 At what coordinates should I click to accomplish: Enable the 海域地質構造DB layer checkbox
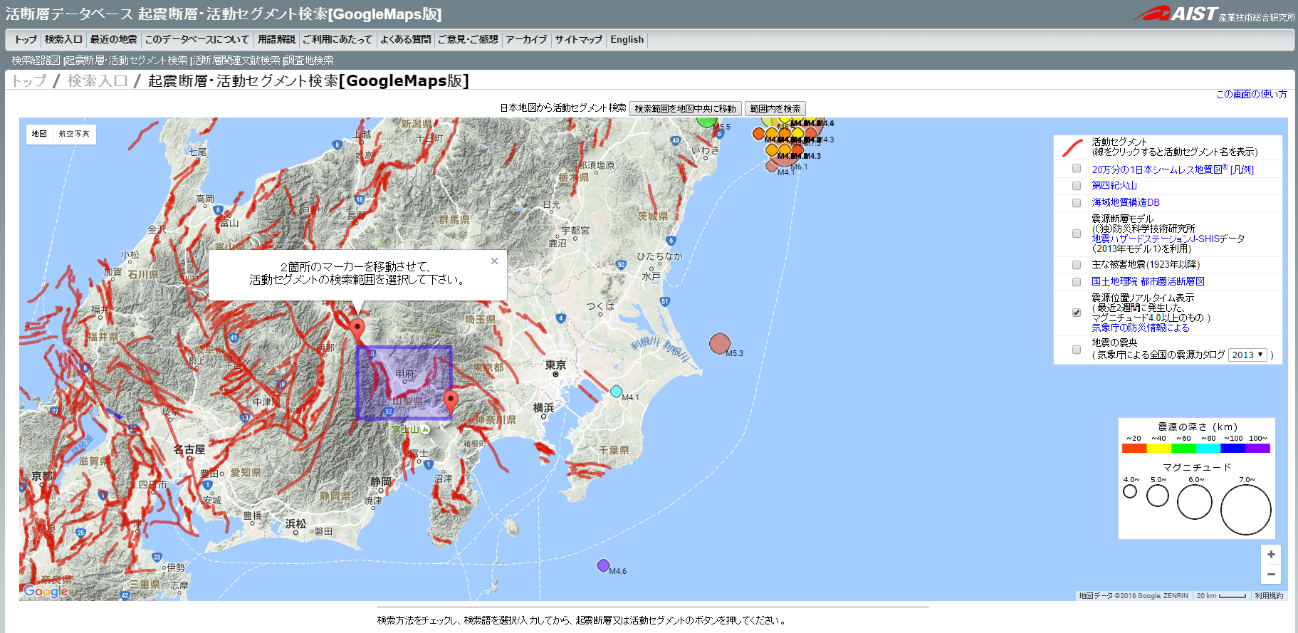coord(1077,201)
